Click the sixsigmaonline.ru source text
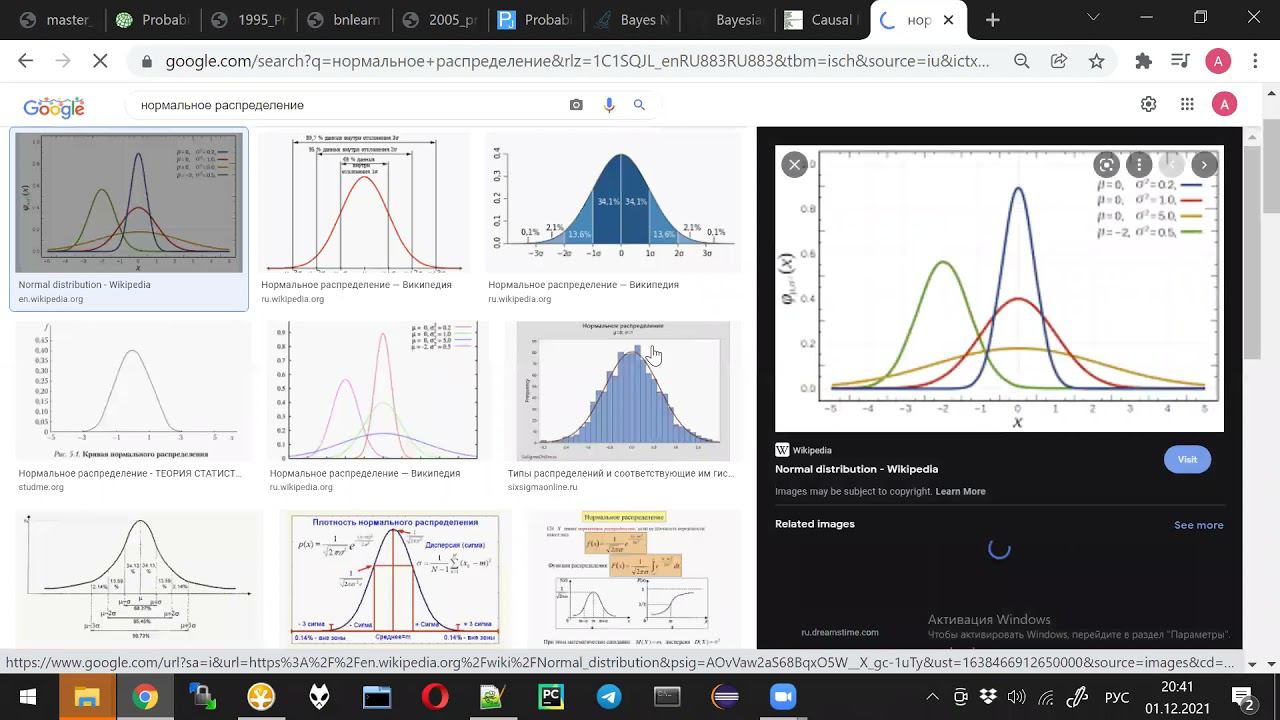 (542, 487)
